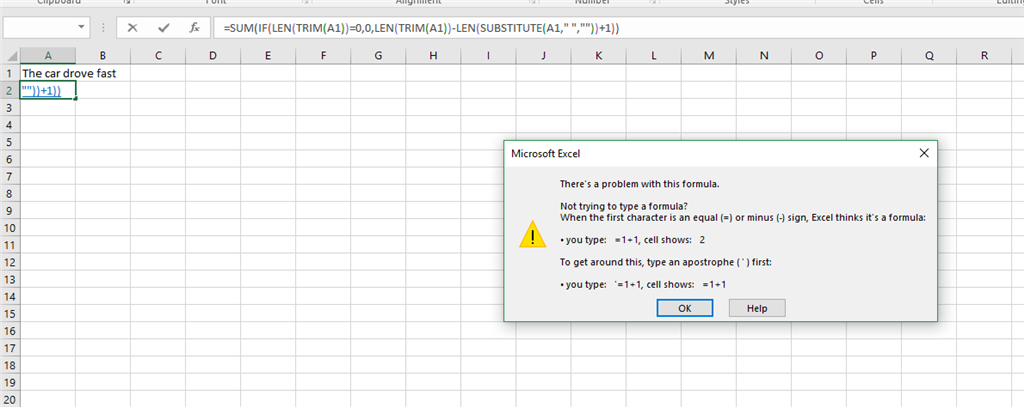Screen dimensions: 1024x407
Task: Click the Microsoft Excel dialog title
Action: [x=545, y=154]
